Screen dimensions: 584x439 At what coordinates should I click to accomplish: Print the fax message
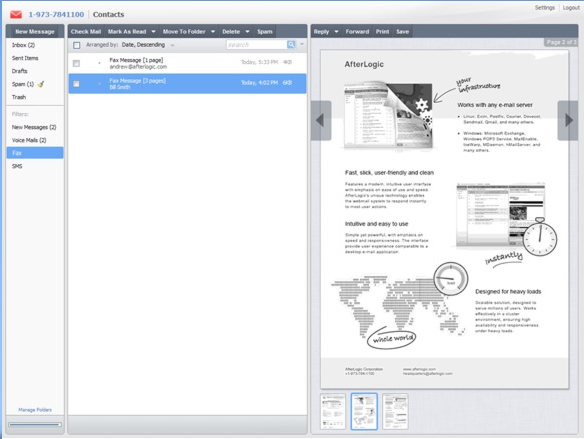tap(383, 32)
